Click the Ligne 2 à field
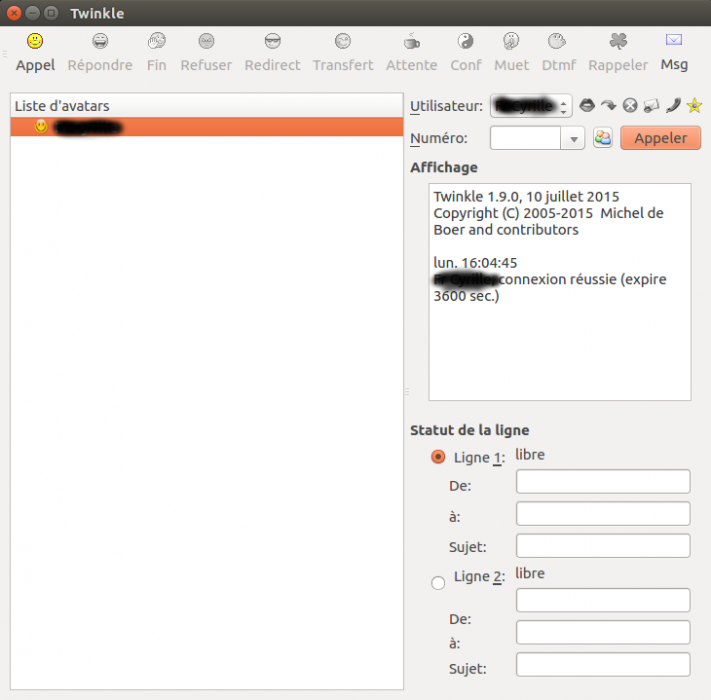Screen dimensions: 711x700 click(x=603, y=632)
